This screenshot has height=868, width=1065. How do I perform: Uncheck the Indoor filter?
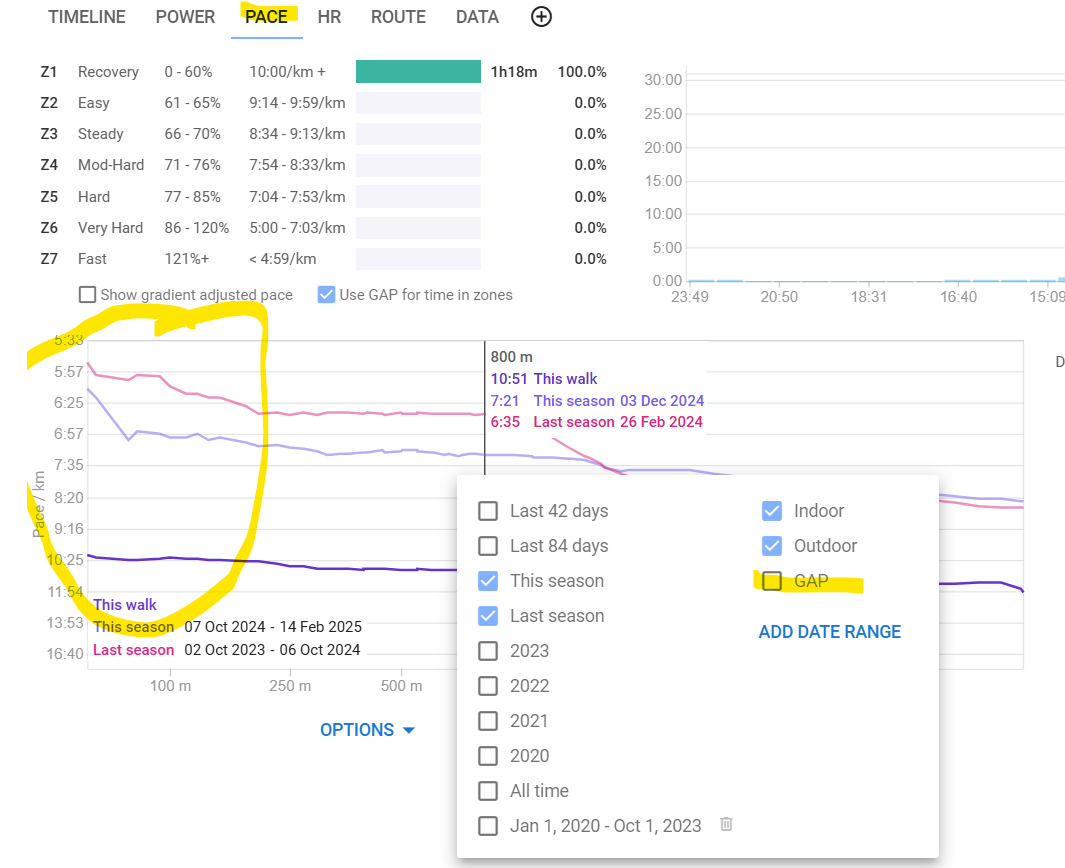pos(772,511)
